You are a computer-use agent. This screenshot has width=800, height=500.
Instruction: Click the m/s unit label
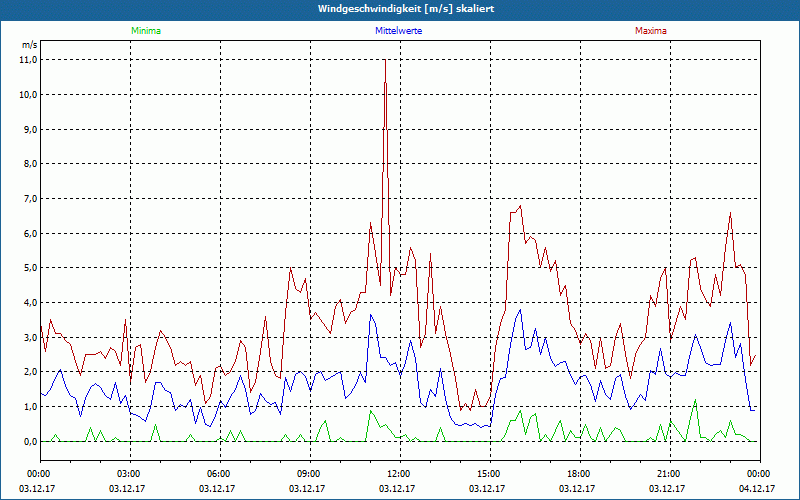(29, 45)
